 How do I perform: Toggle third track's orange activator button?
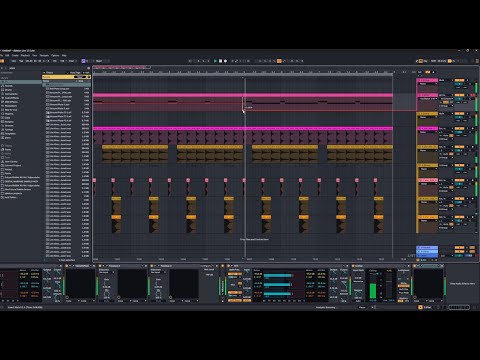(x=459, y=114)
